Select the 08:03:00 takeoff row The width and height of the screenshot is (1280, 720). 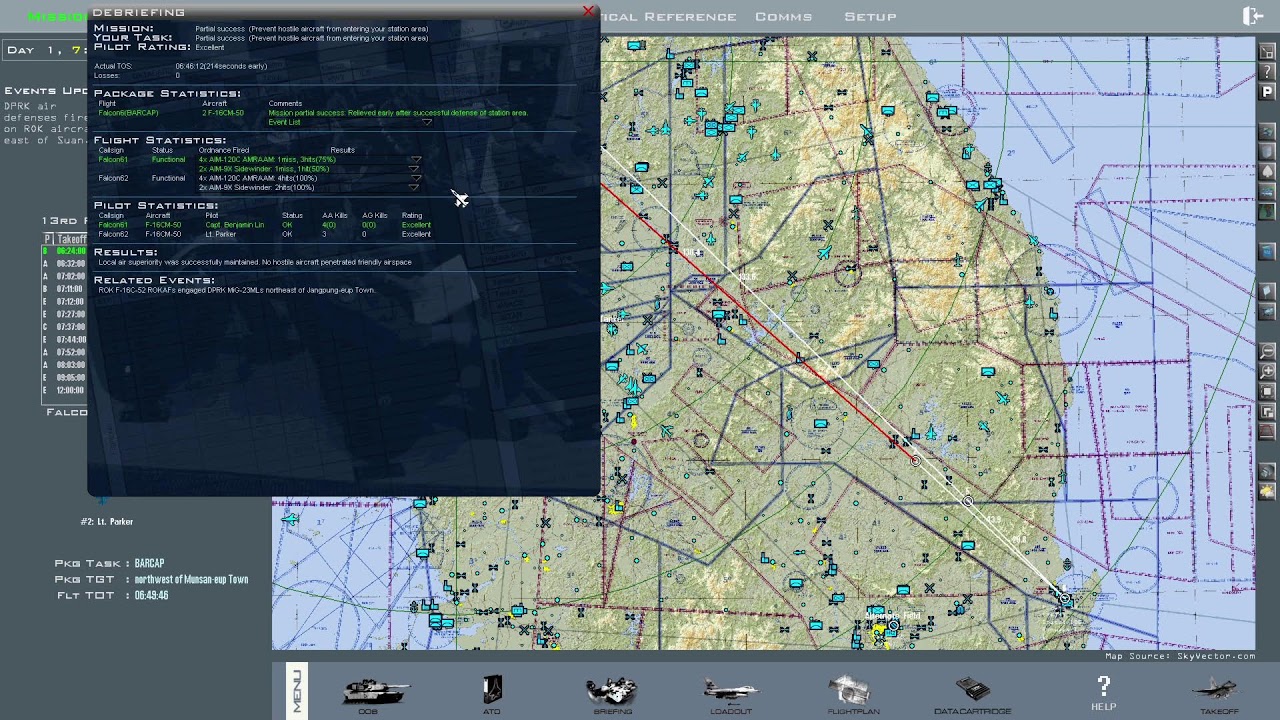[x=65, y=365]
